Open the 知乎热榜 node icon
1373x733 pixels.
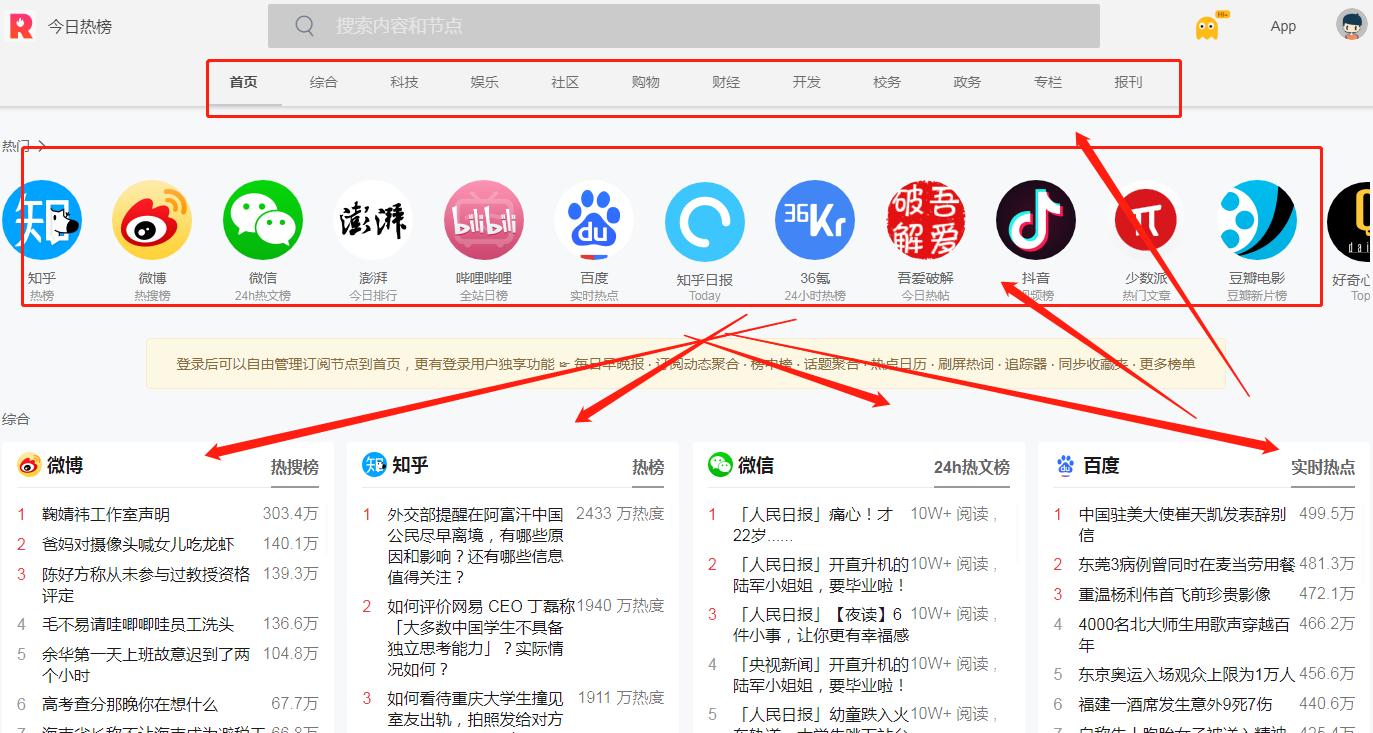coord(44,220)
